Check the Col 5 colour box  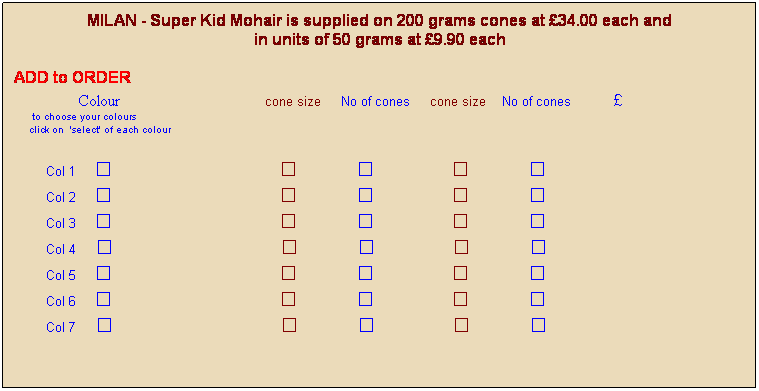click(103, 273)
